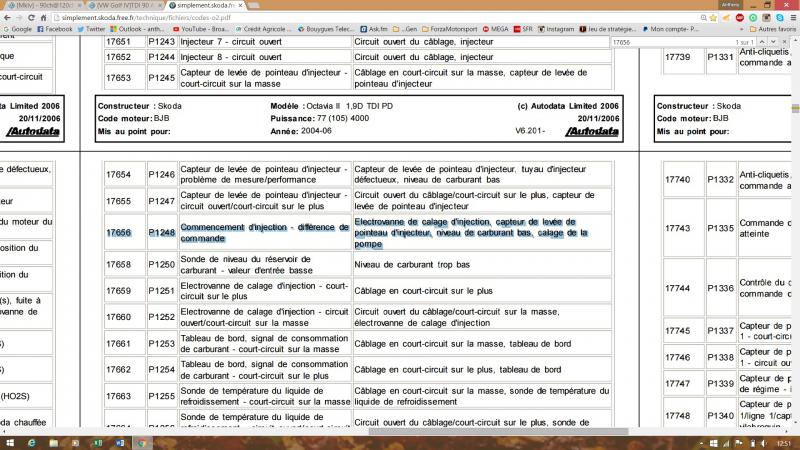Switch to the first Mkiv tab
This screenshot has height=450, width=800.
(x=42, y=5)
